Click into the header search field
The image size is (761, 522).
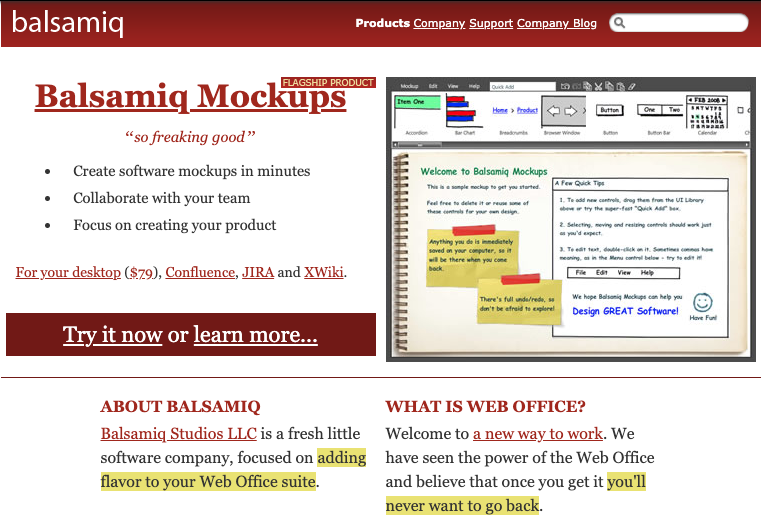(679, 23)
